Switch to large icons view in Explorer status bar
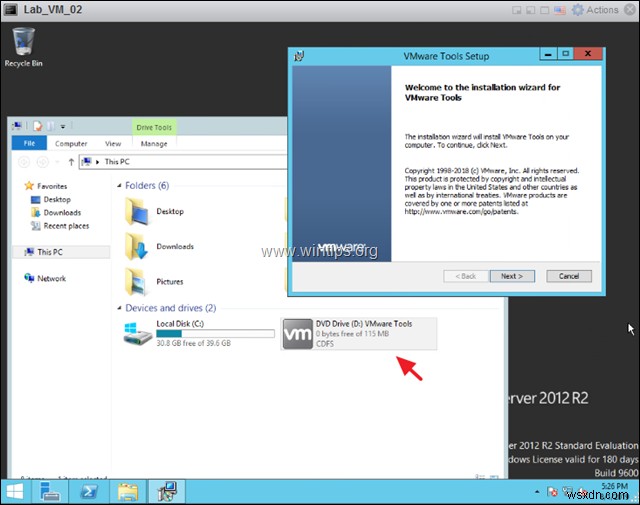This screenshot has height=505, width=640. tap(494, 476)
